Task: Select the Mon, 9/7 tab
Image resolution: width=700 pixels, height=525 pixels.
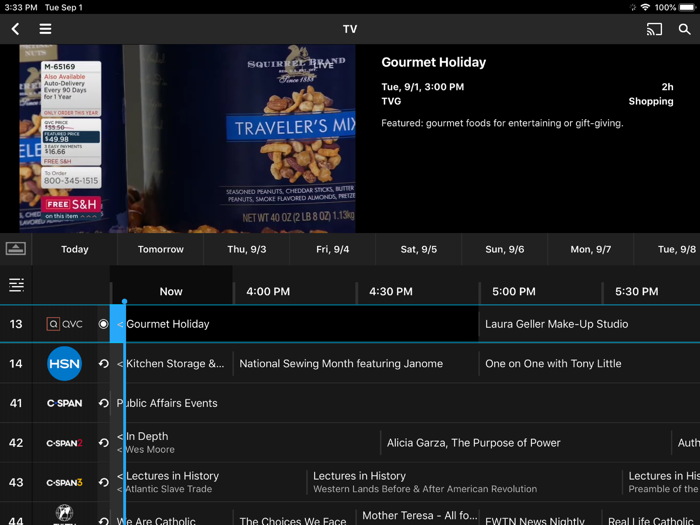Action: pyautogui.click(x=591, y=249)
